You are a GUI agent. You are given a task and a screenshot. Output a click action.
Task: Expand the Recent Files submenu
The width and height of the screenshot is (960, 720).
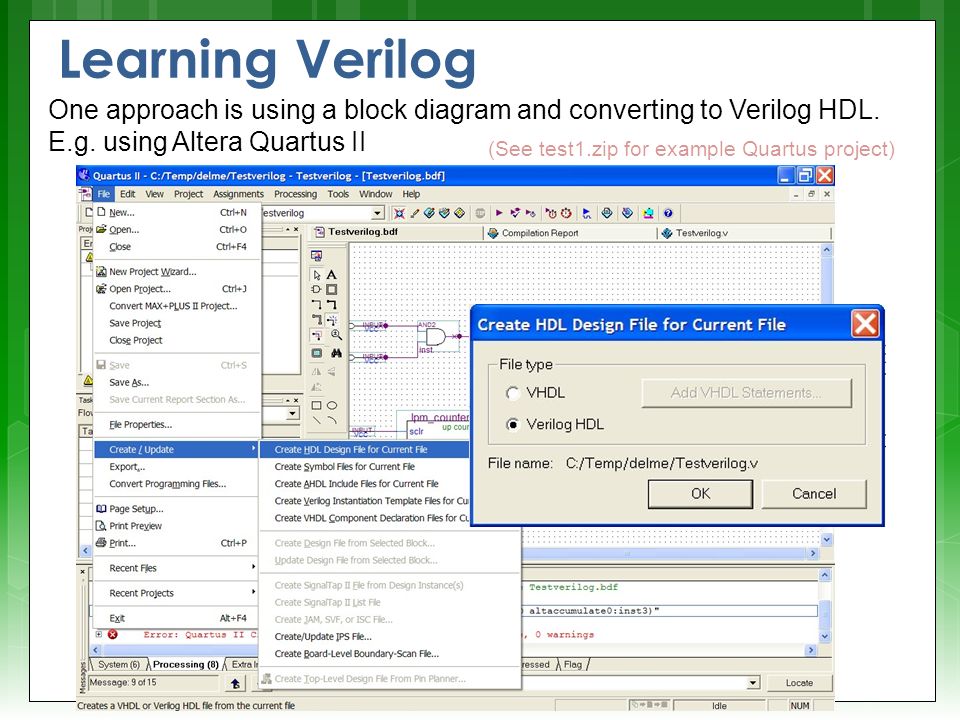tap(176, 568)
